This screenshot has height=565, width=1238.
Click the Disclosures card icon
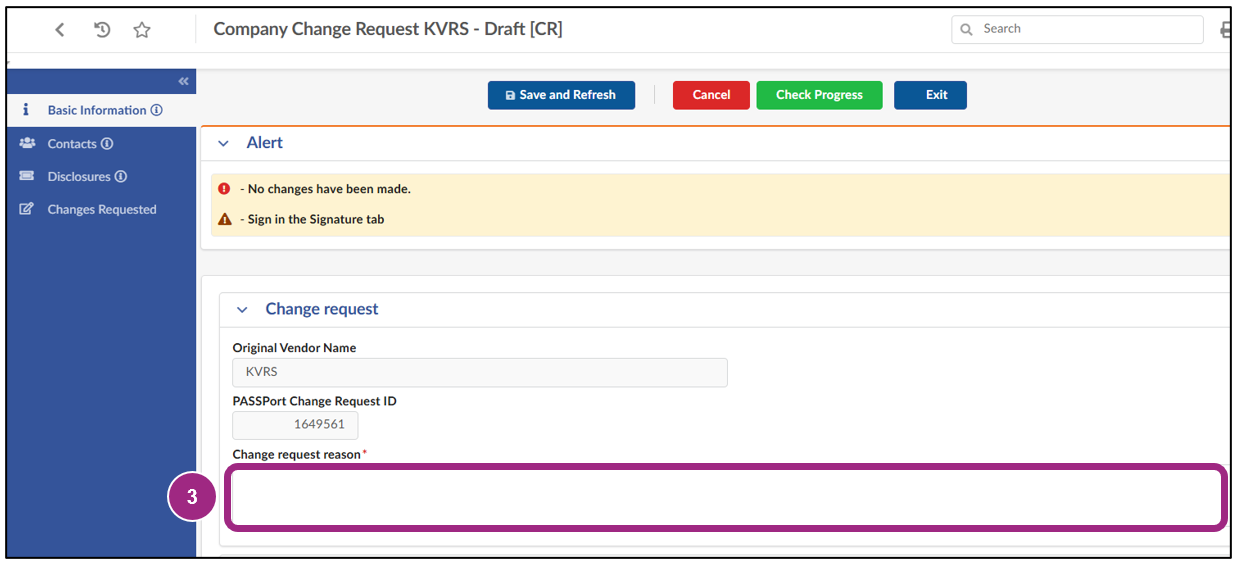coord(27,176)
